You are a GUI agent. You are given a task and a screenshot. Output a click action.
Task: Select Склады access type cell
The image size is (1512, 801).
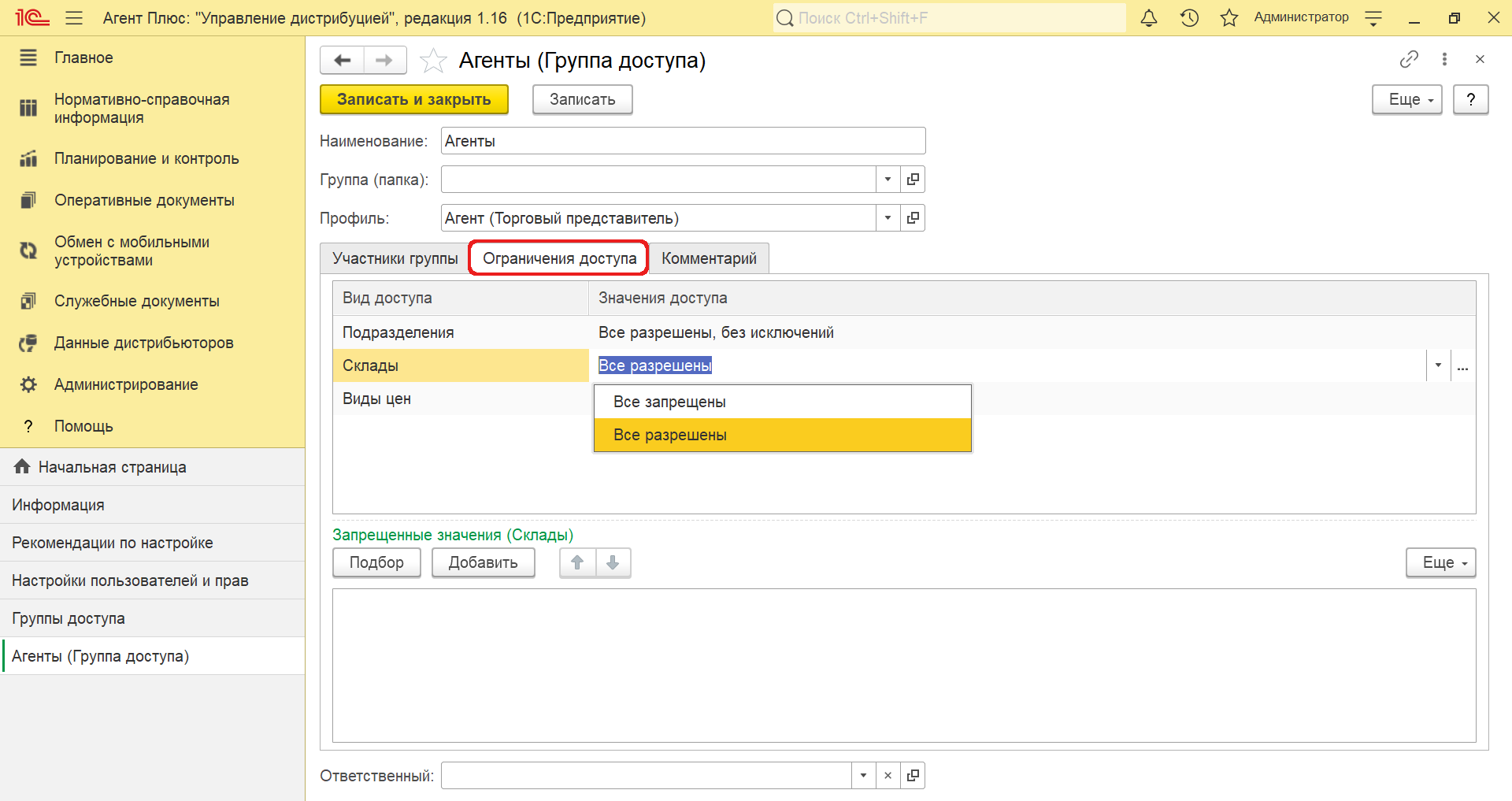click(461, 365)
